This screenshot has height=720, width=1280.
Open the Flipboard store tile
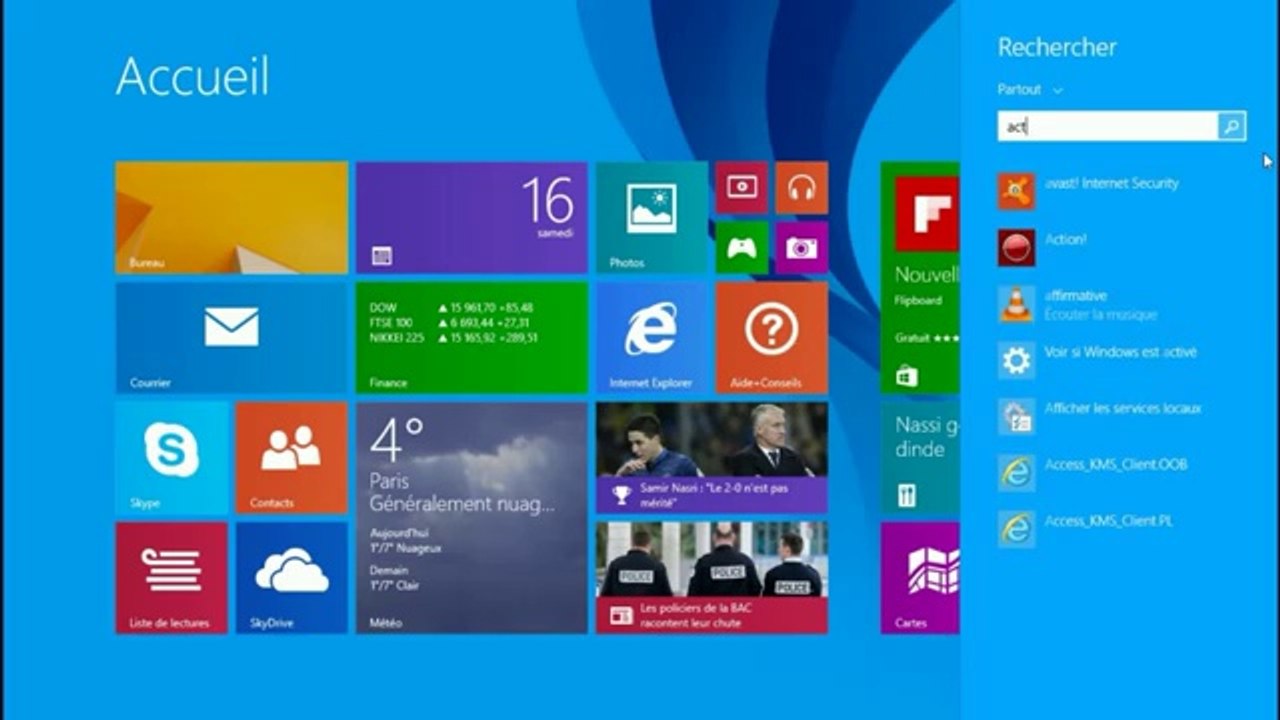click(920, 278)
